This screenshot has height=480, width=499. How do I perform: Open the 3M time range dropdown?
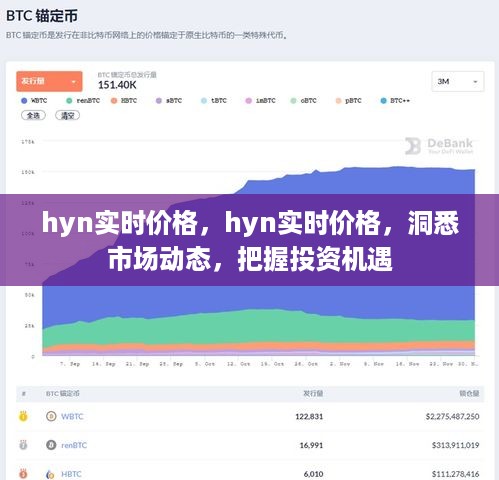click(458, 81)
